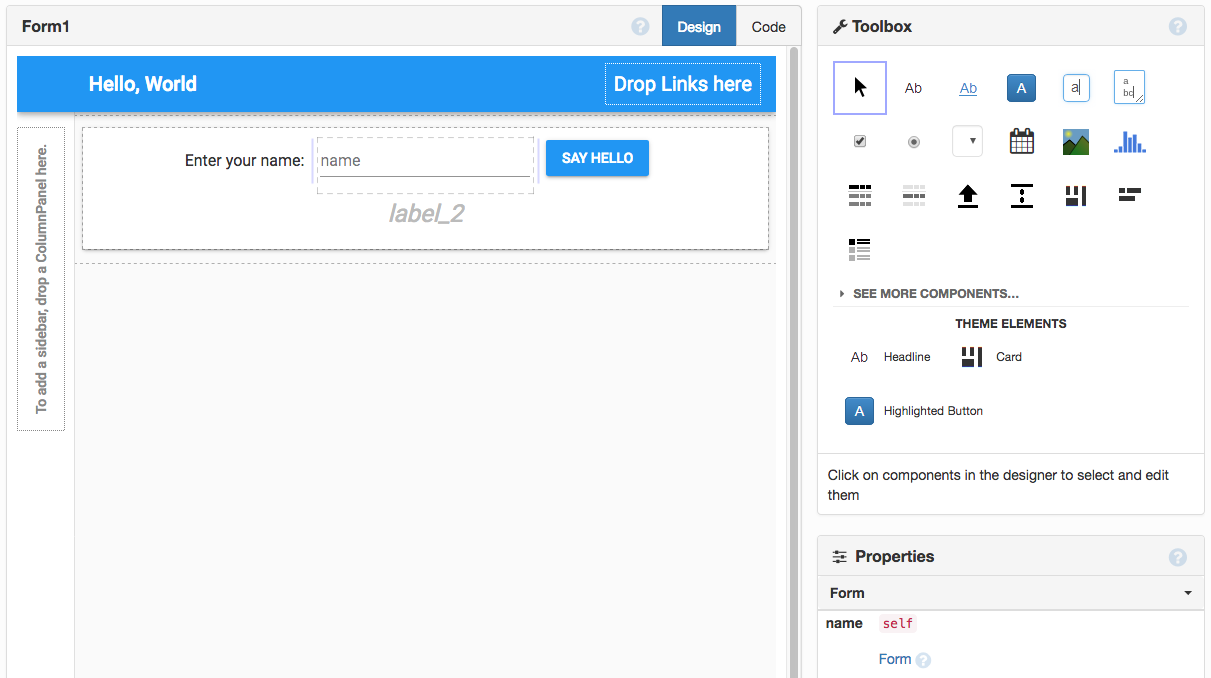Pick the Image component landscape icon
The width and height of the screenshot is (1211, 678).
coord(1075,142)
